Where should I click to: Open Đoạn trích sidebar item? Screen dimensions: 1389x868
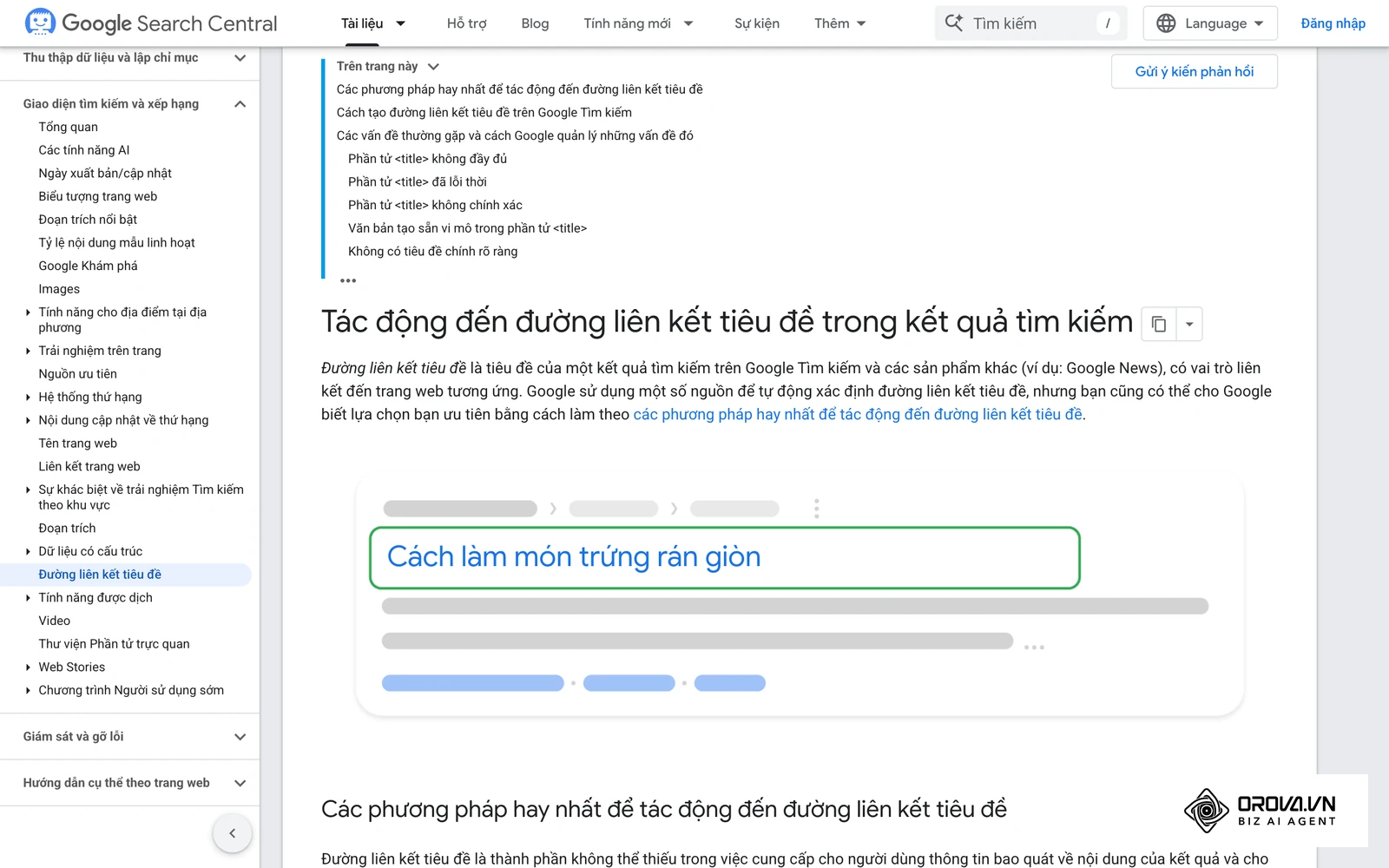tap(67, 528)
